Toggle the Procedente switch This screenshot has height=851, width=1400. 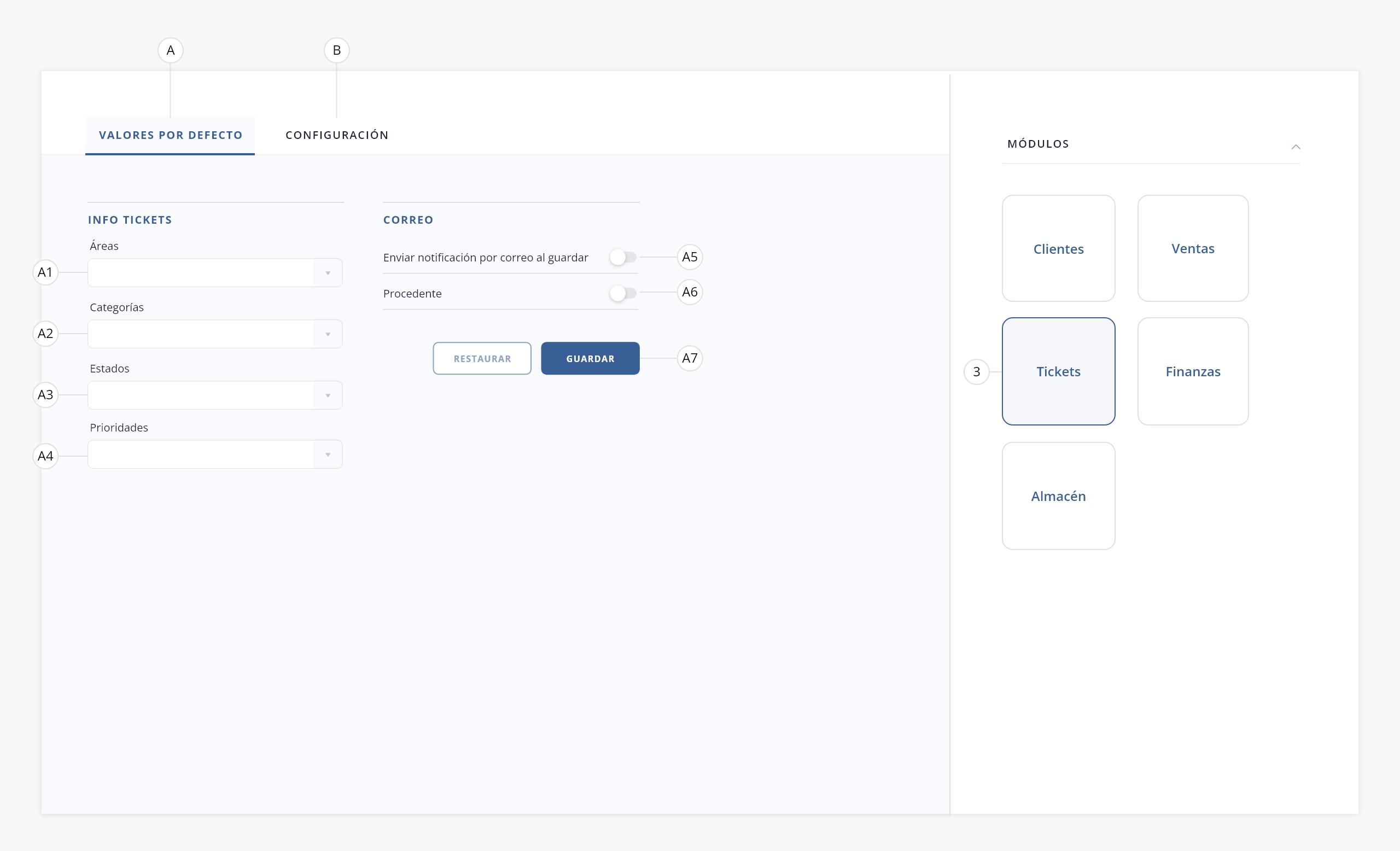click(623, 294)
